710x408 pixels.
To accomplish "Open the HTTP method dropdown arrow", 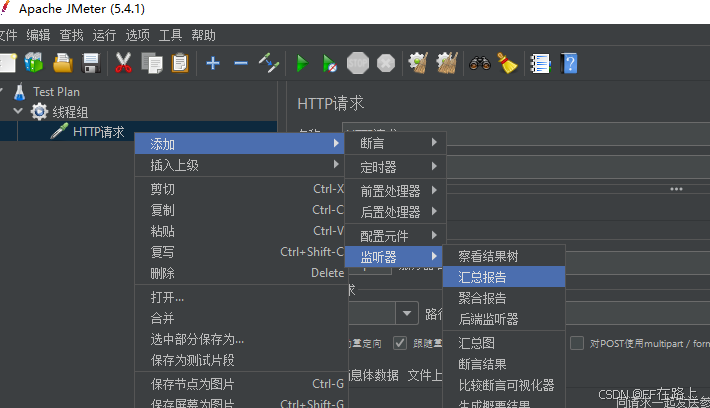I will click(407, 313).
